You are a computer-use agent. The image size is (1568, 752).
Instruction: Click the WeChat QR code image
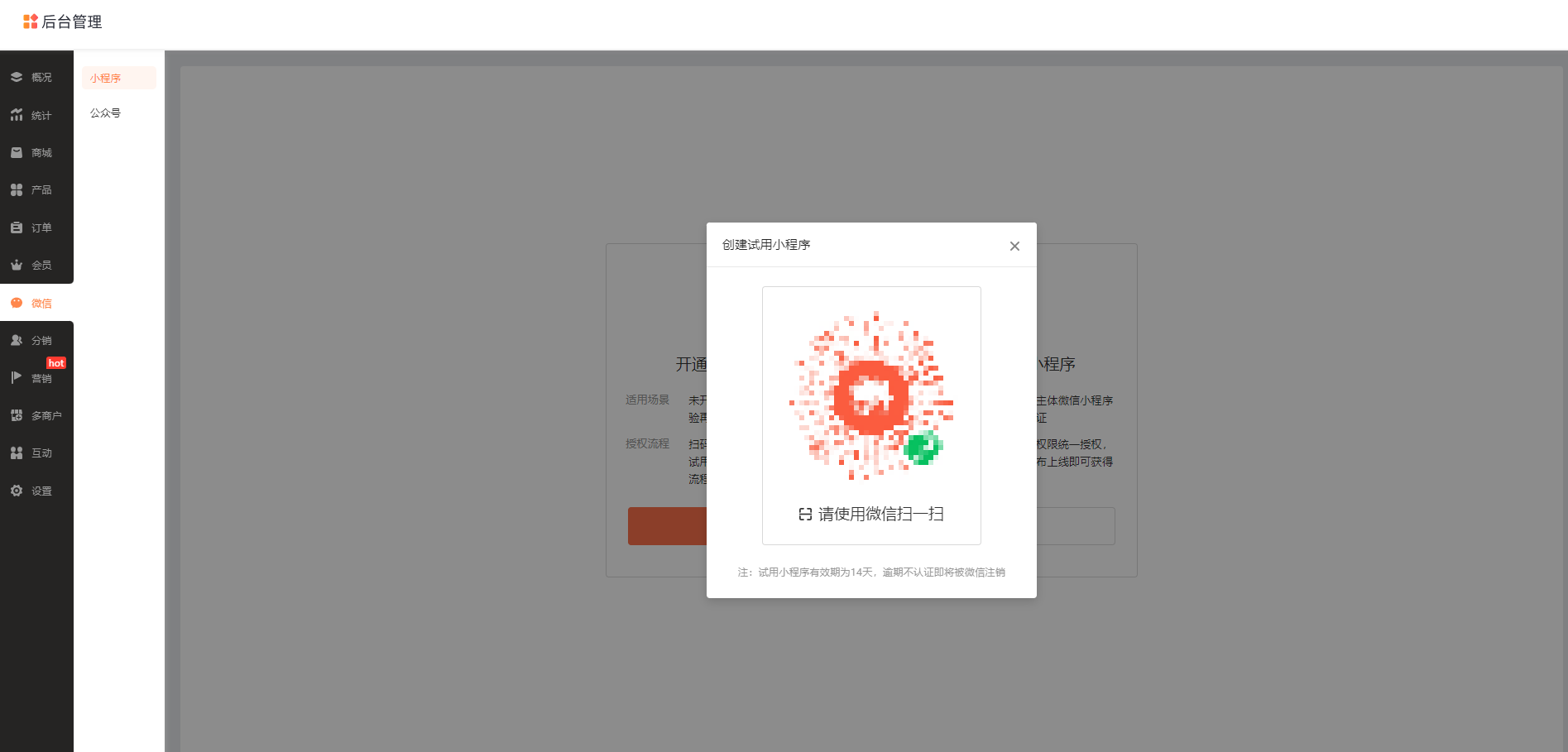(871, 395)
